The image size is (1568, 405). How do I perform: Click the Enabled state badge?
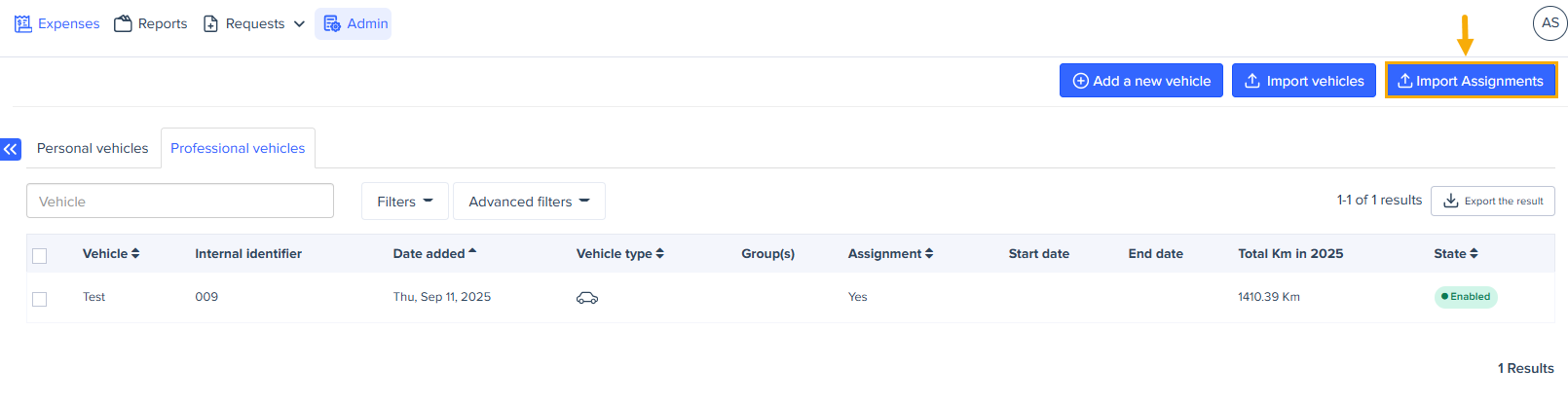(x=1465, y=297)
